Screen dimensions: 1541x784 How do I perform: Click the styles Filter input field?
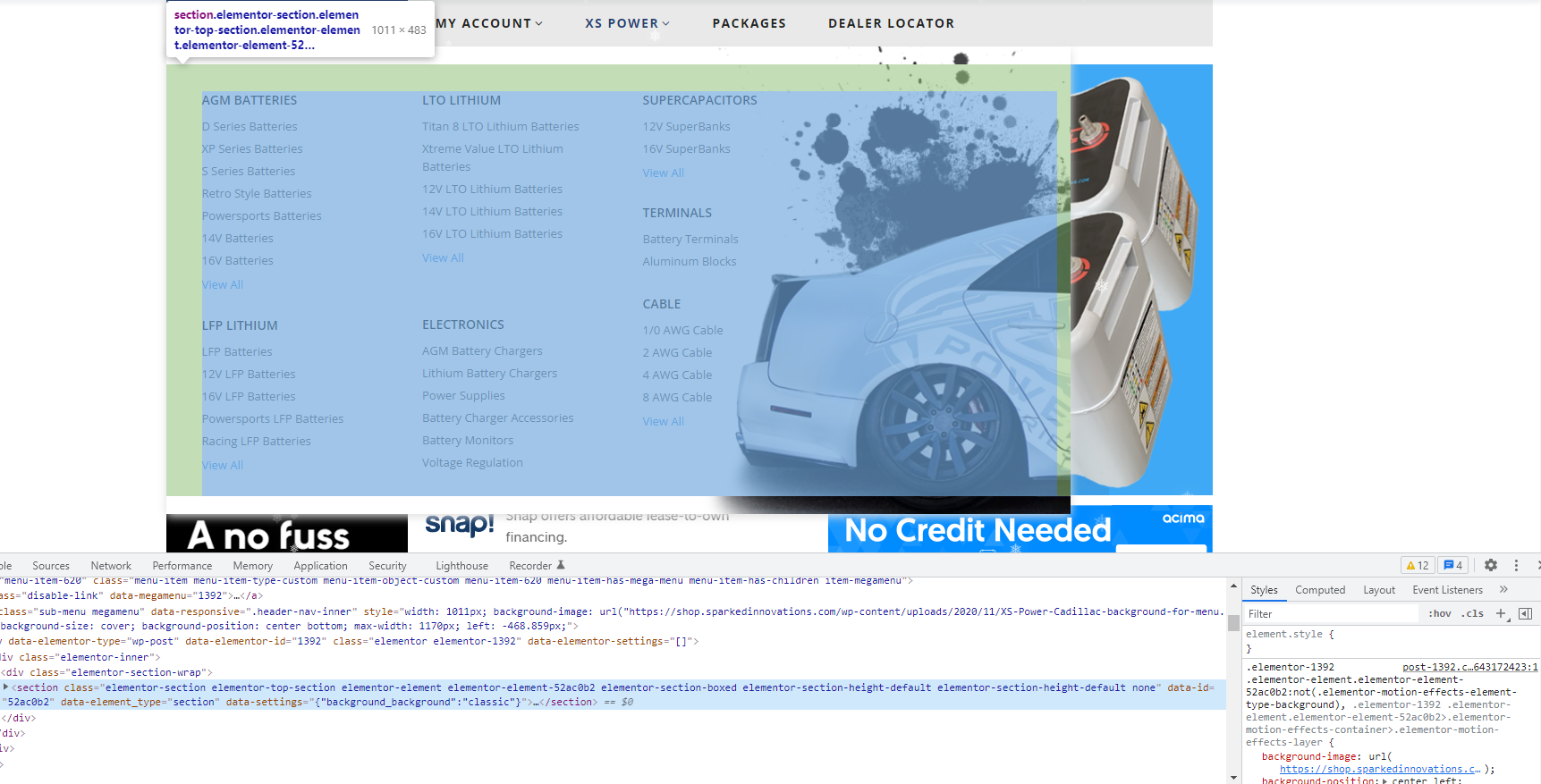[1331, 613]
